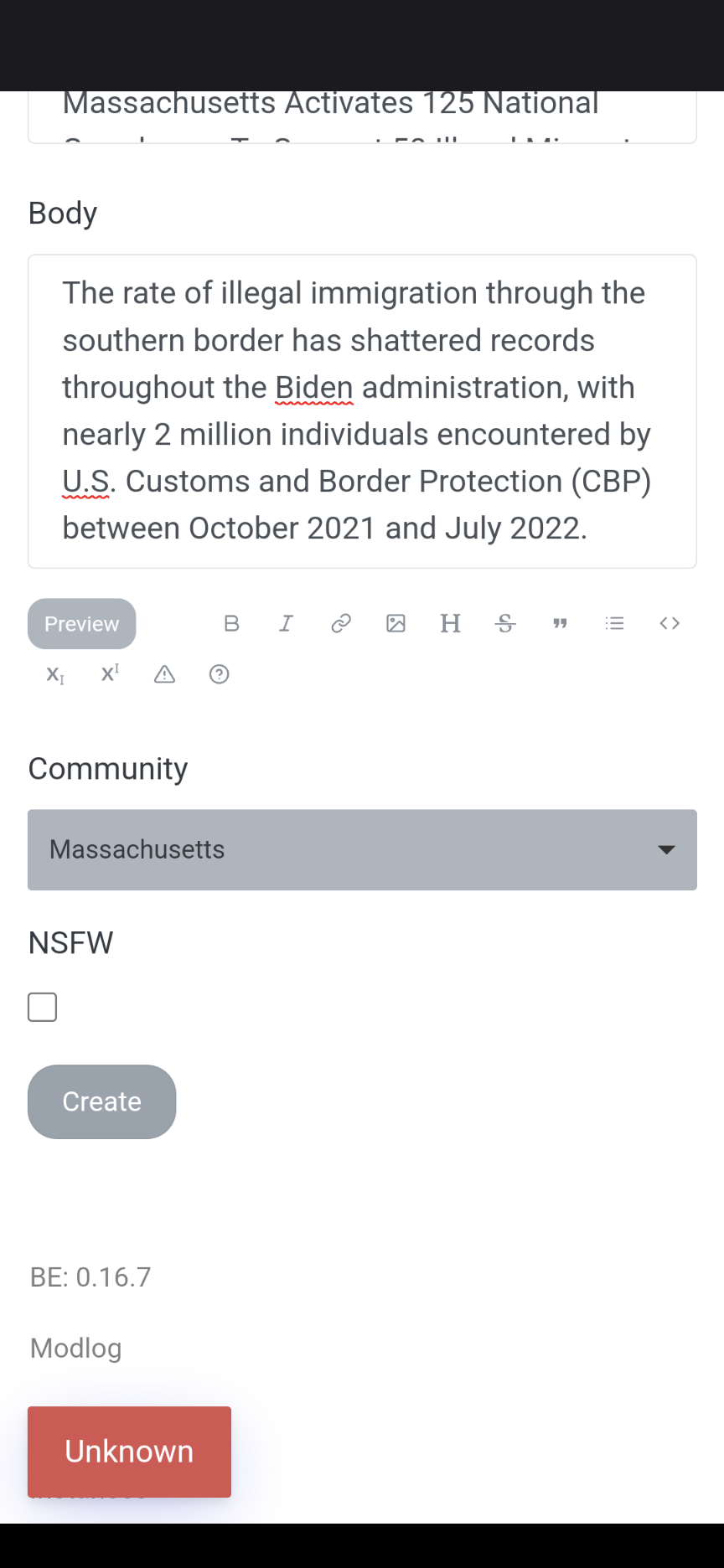Insert a spoiler warning block
Screen dimensions: 724x1568
(164, 674)
